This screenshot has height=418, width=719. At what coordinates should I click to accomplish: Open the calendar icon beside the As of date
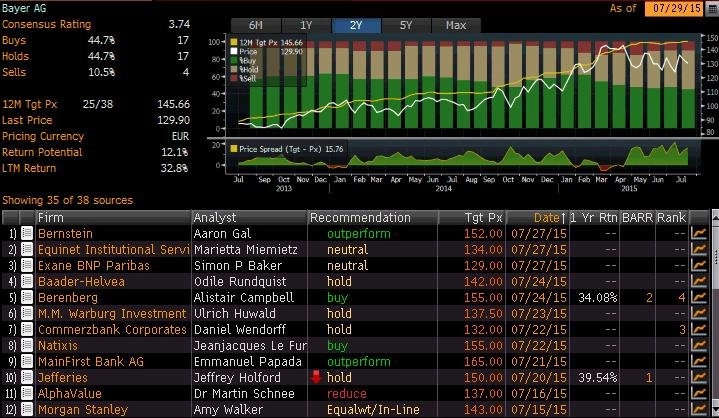[x=712, y=9]
